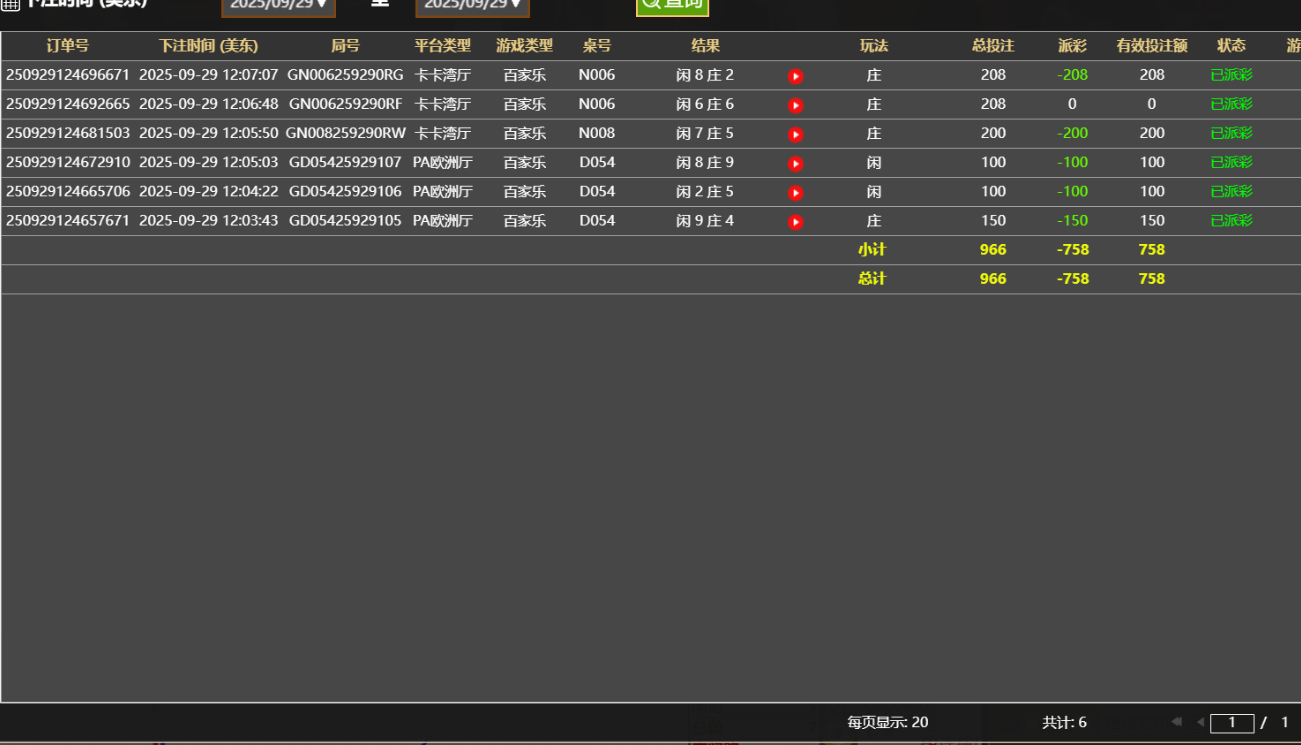Image resolution: width=1301 pixels, height=745 pixels.
Task: Click the 已派彩 status on the first row
Action: coord(1232,74)
